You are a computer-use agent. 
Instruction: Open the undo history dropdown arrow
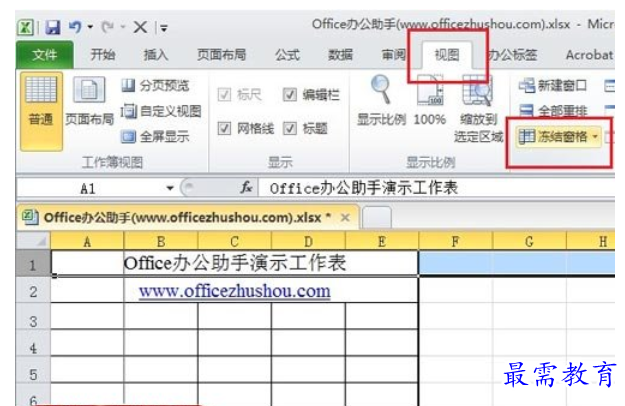click(x=90, y=27)
